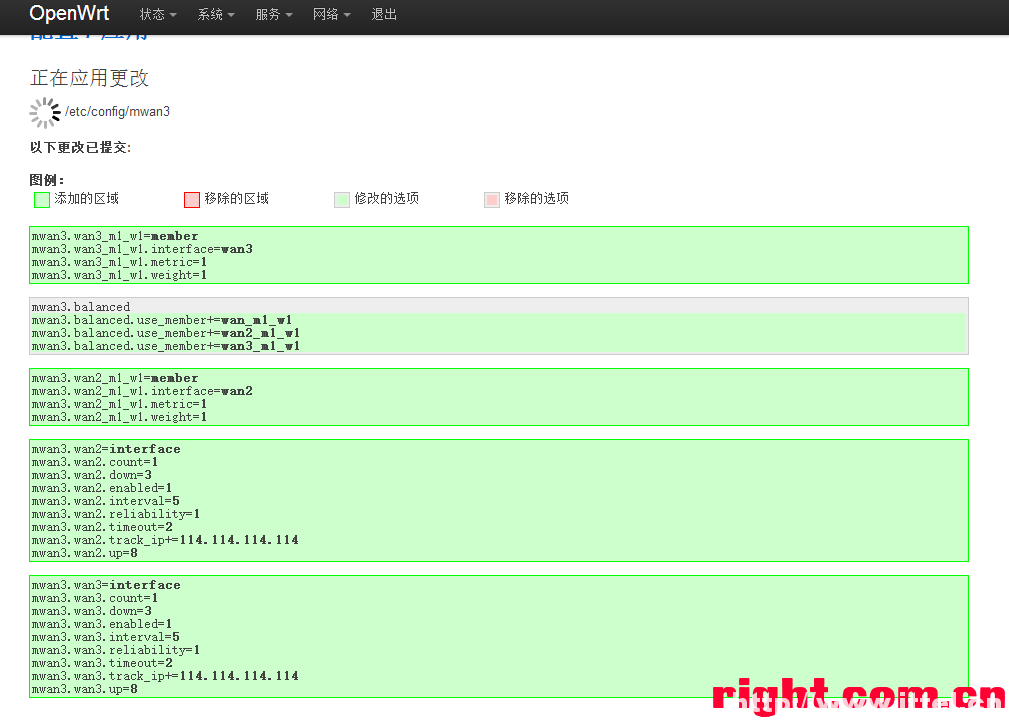
Task: Click line mwan3.wan3.enabled=1
Action: point(102,624)
